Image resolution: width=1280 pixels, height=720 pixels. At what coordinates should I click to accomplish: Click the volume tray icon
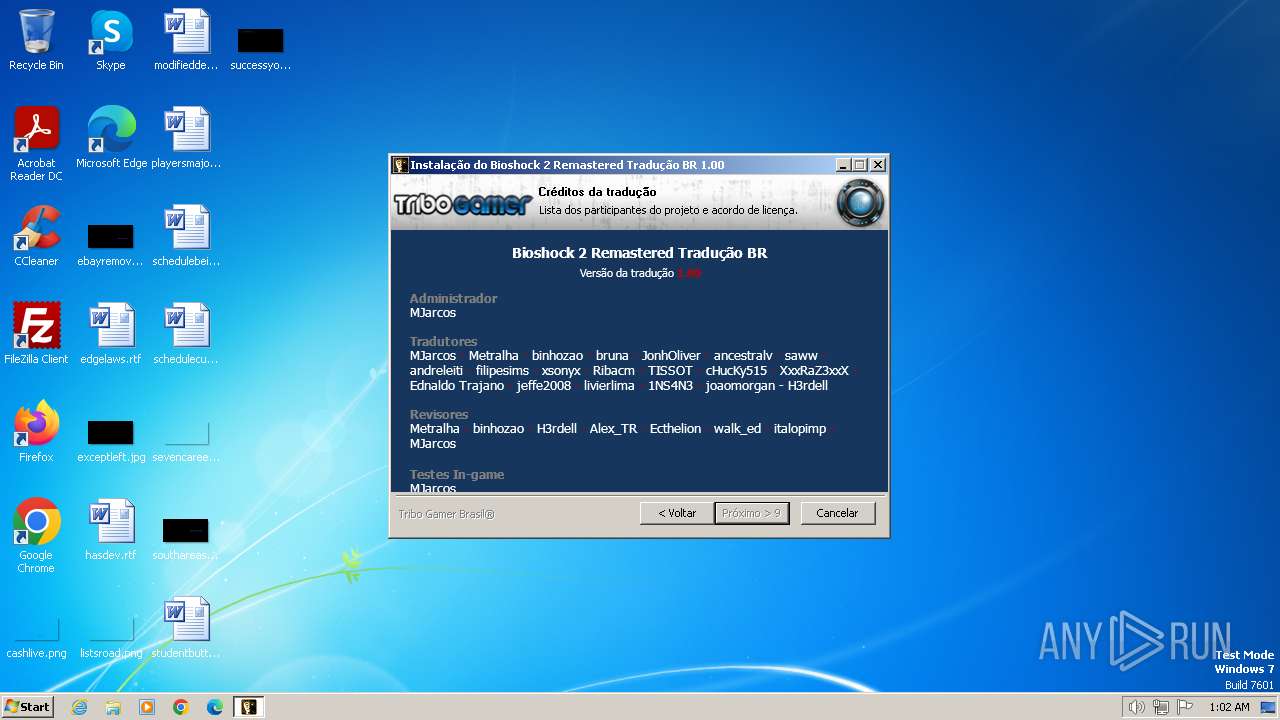coord(1136,707)
